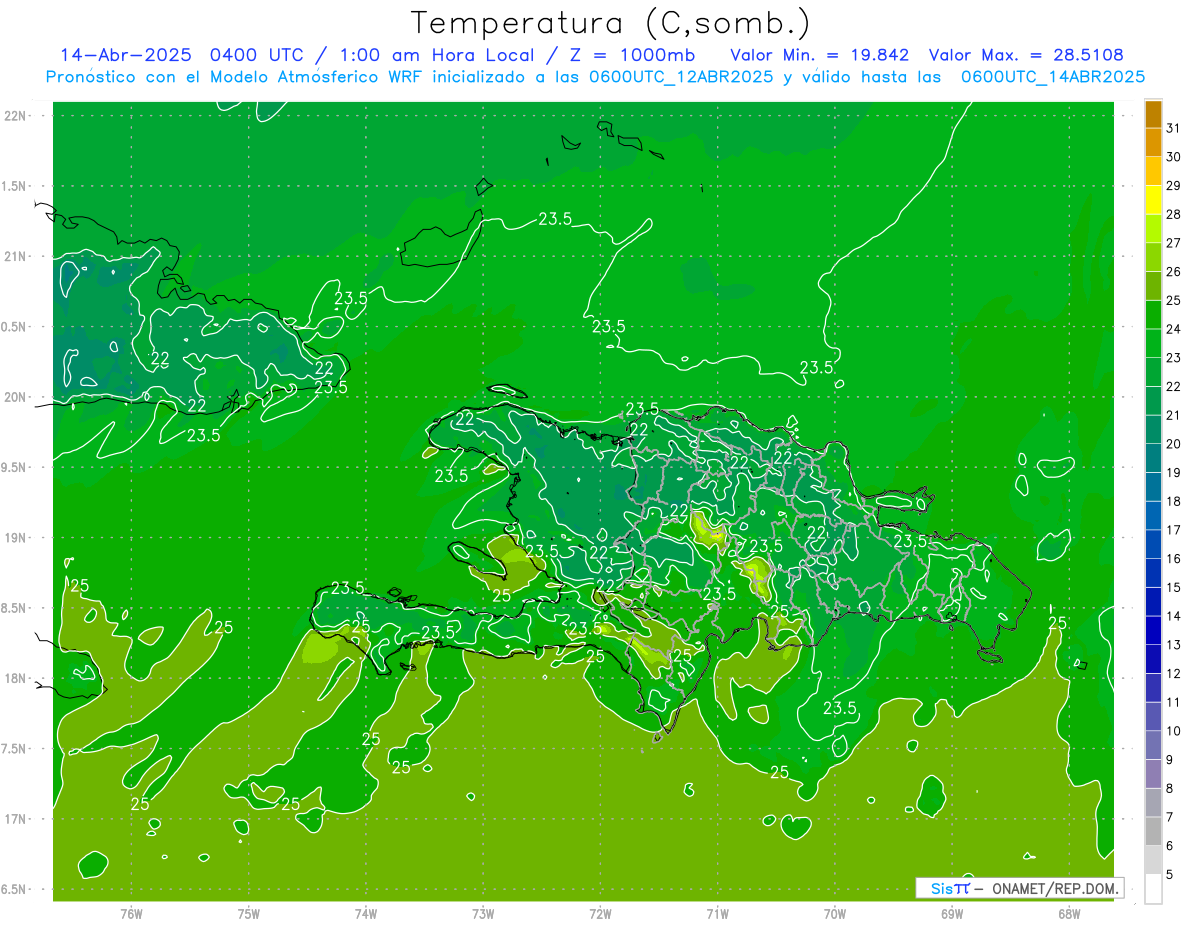Image resolution: width=1200 pixels, height=927 pixels.
Task: Click the orange swatch between 30 and 31
Action: click(x=1153, y=142)
